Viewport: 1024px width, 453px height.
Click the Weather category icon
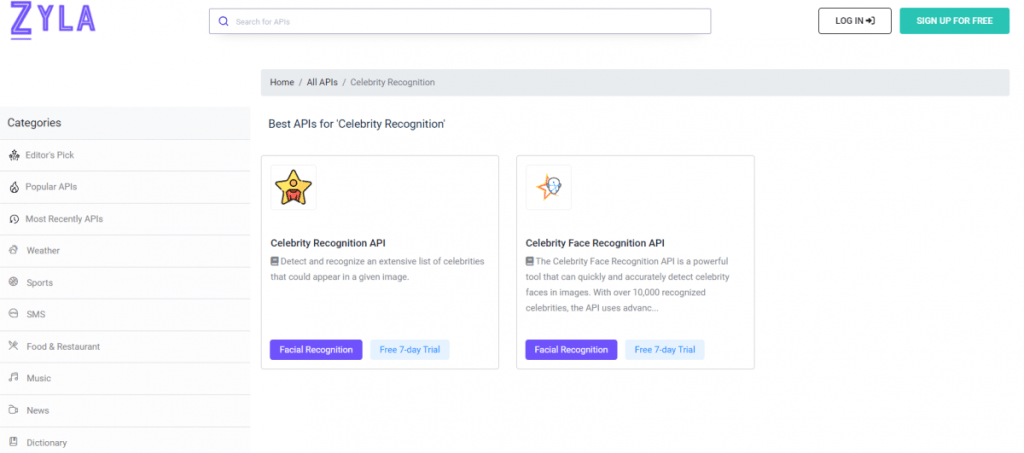tap(14, 250)
